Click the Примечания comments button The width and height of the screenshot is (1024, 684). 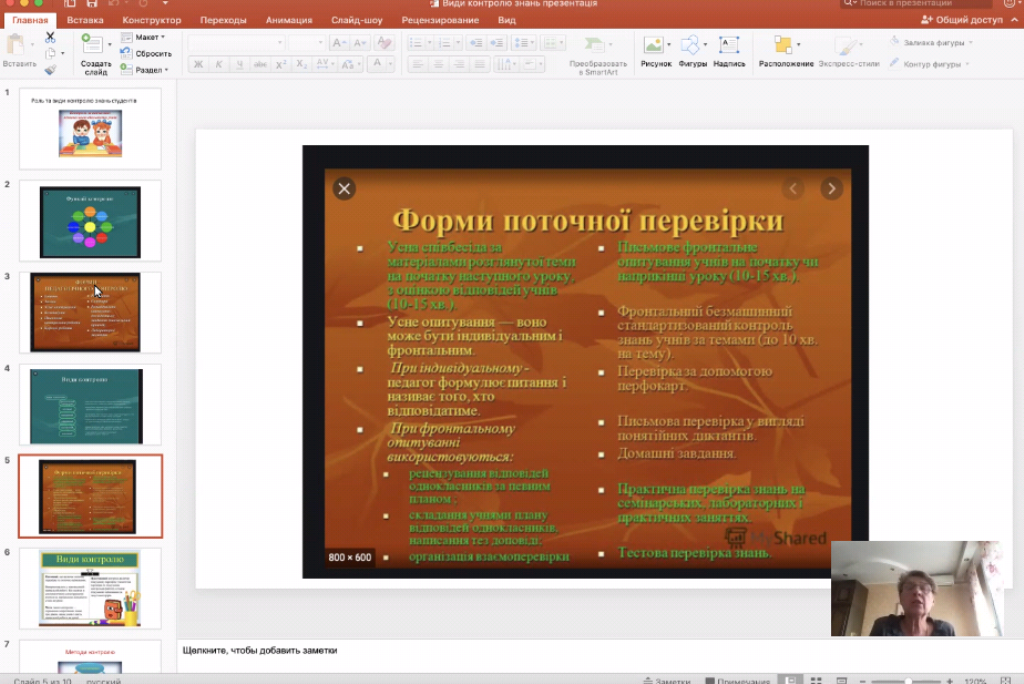point(738,681)
